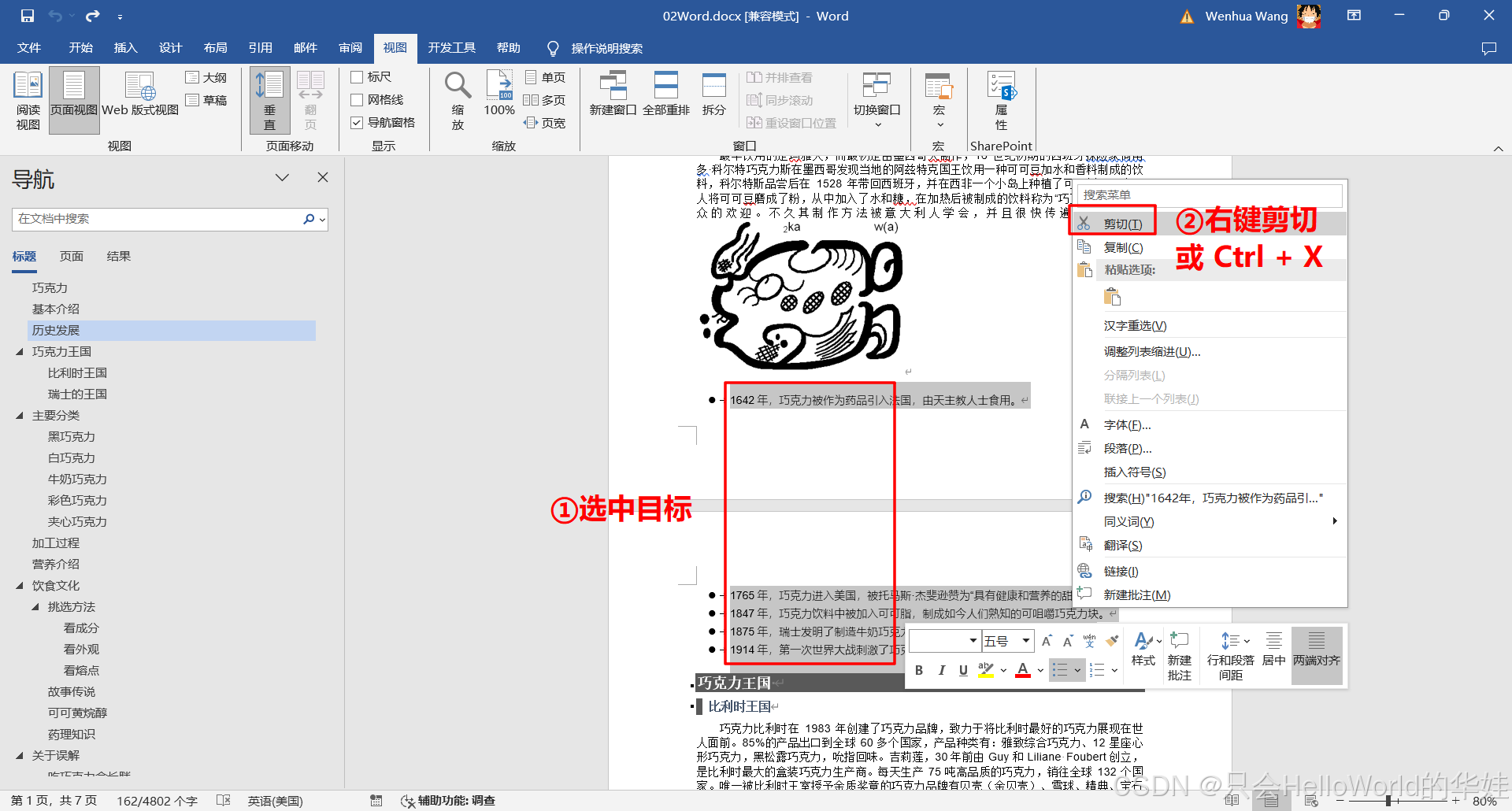Image resolution: width=1512 pixels, height=811 pixels.
Task: Open the 审阅 ribbon tab
Action: tap(350, 48)
